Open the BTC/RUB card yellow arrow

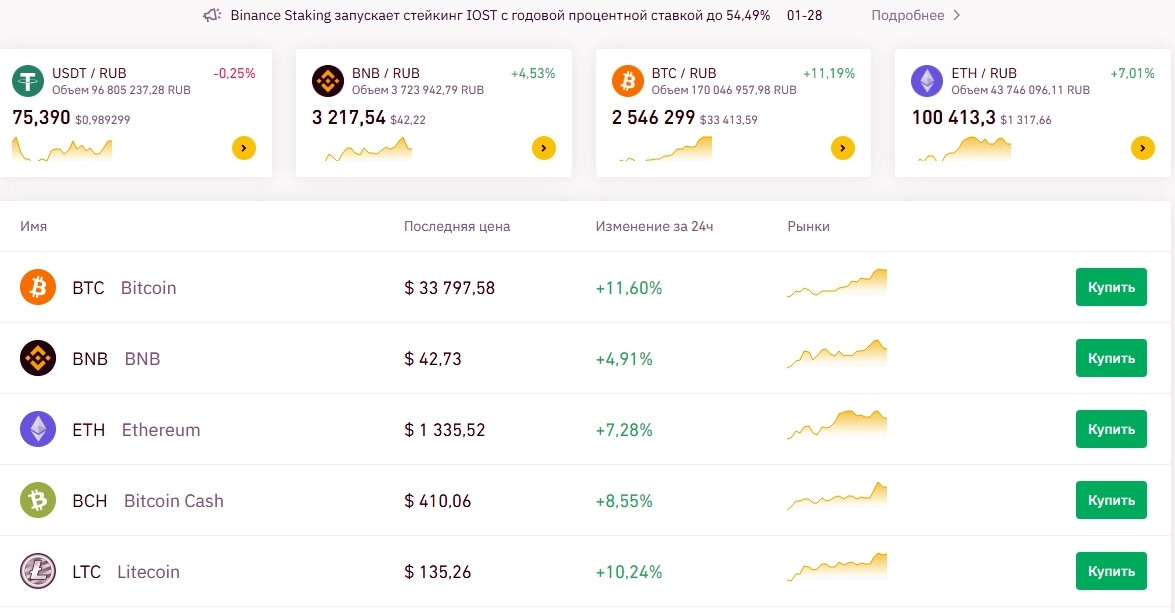(843, 149)
